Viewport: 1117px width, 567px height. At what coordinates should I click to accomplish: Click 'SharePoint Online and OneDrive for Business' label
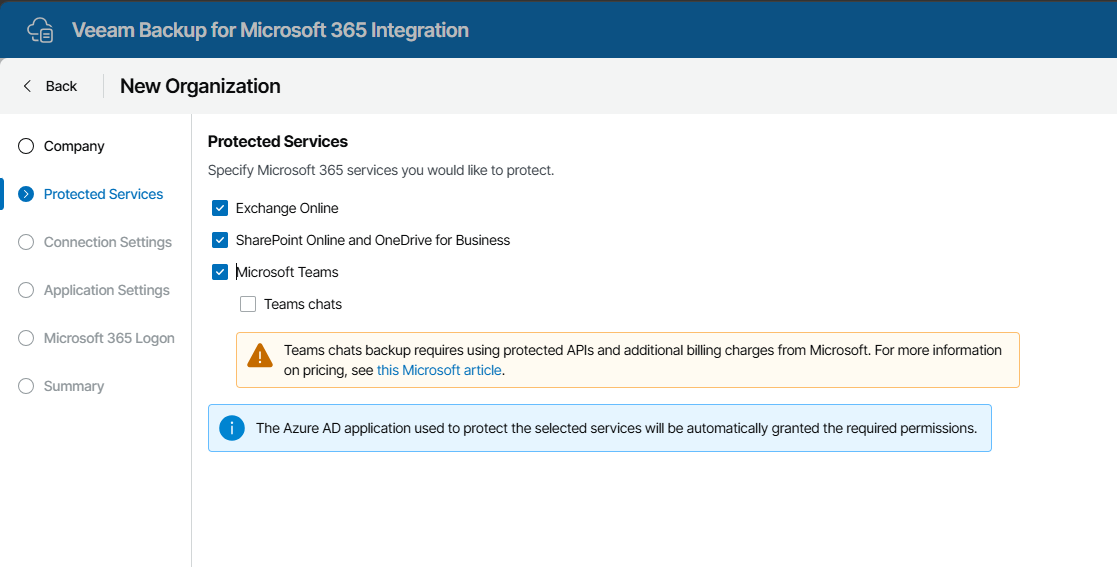tap(373, 240)
